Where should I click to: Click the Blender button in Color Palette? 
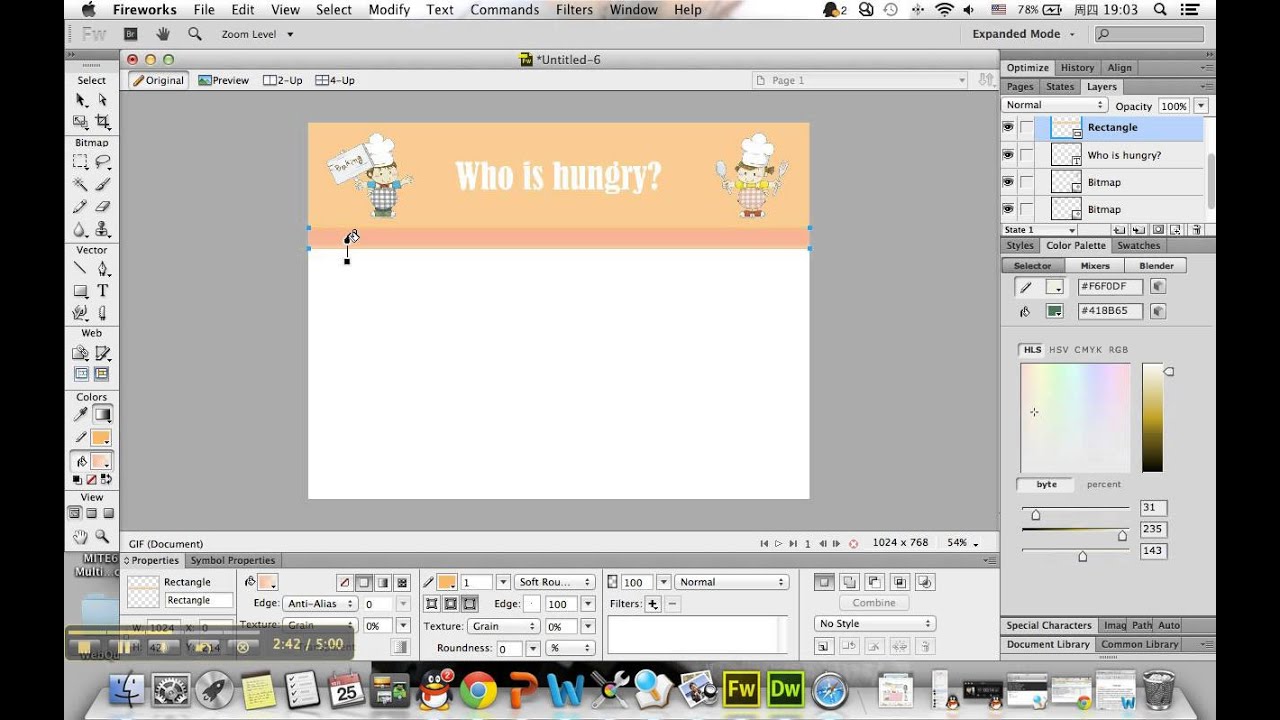click(x=1156, y=266)
